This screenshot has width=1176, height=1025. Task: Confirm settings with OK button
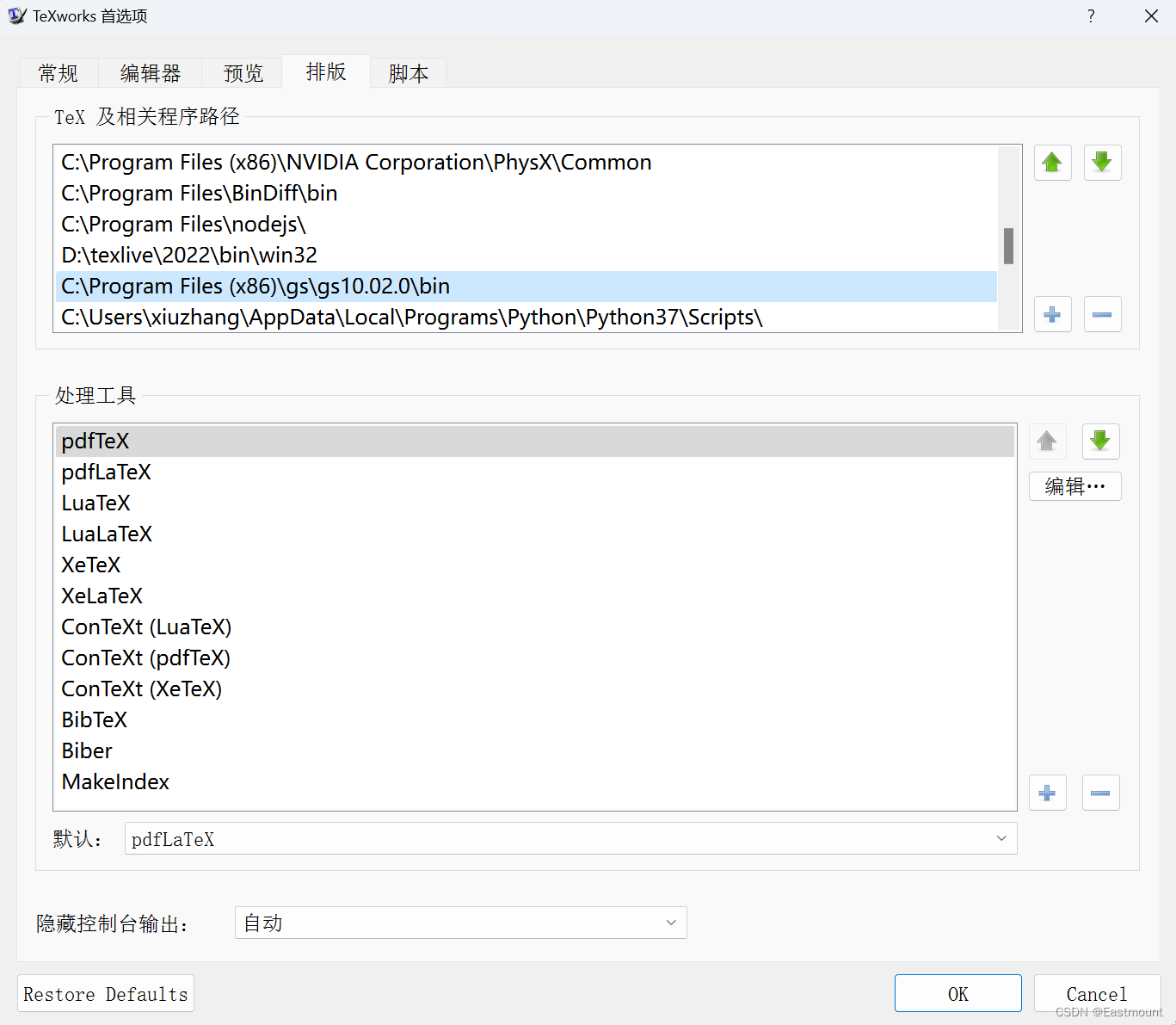click(958, 993)
